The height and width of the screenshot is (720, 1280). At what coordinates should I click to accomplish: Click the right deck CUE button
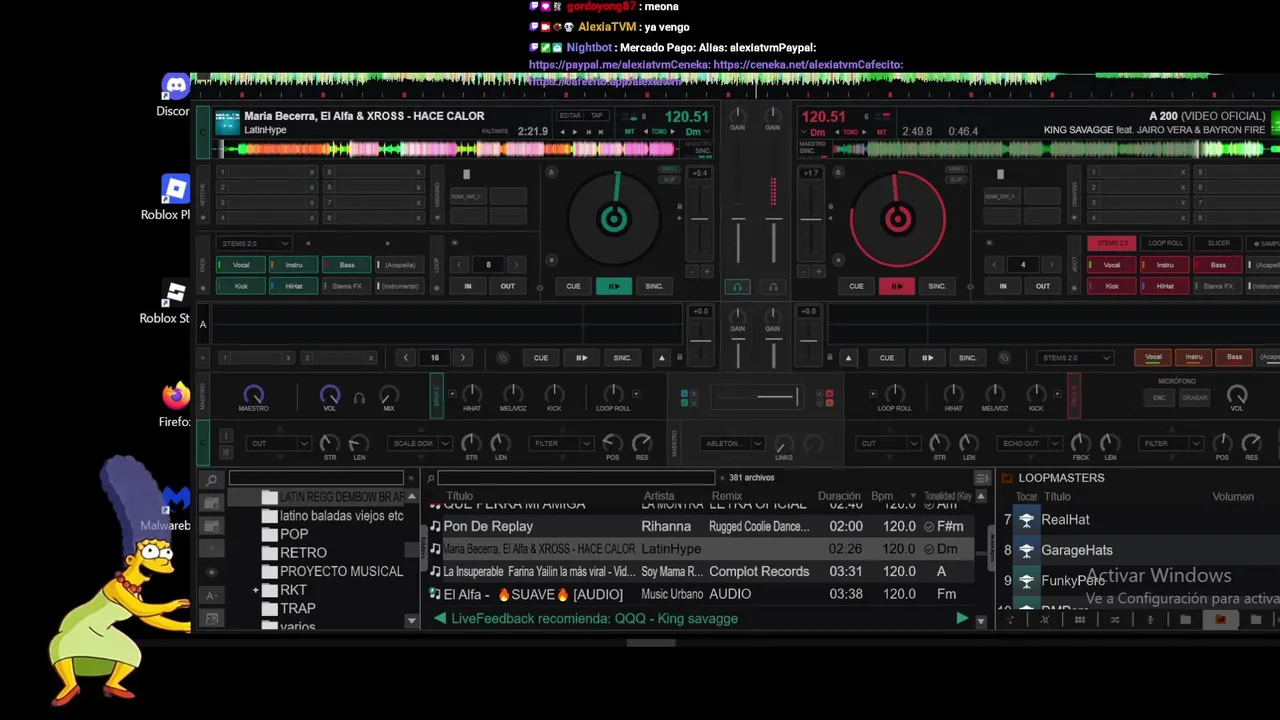coord(856,286)
